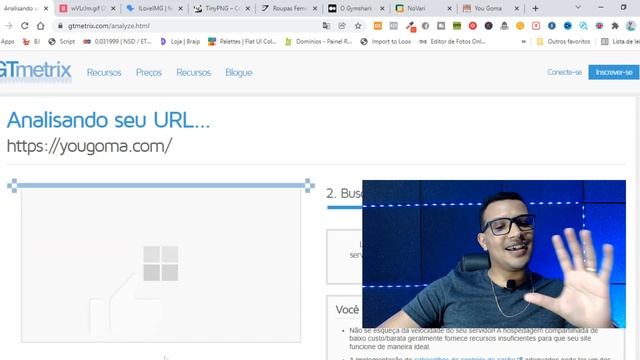Click the Conecte-se login link
The width and height of the screenshot is (640, 360).
[564, 72]
